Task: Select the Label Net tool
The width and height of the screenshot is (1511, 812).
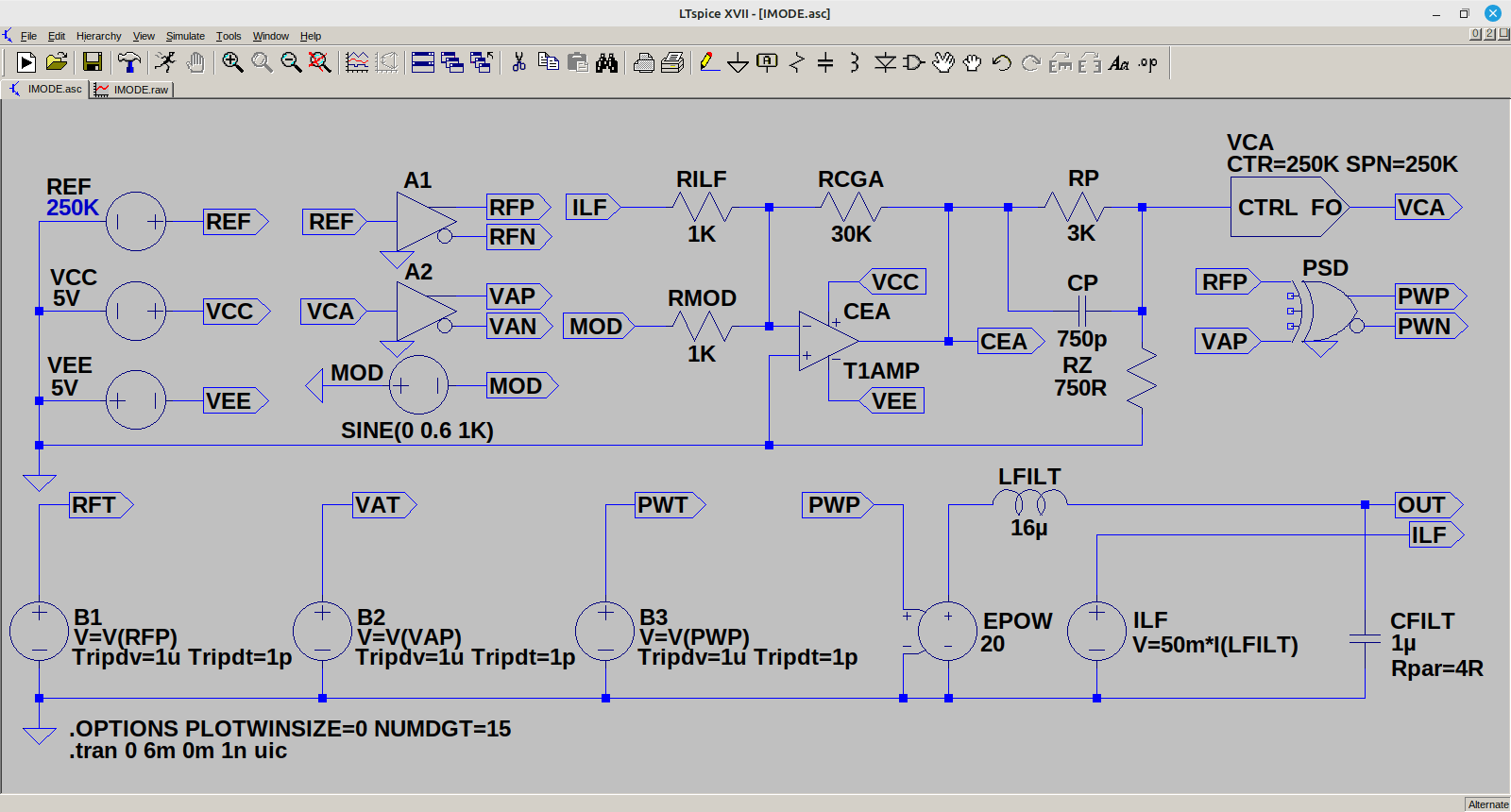Action: coord(767,62)
